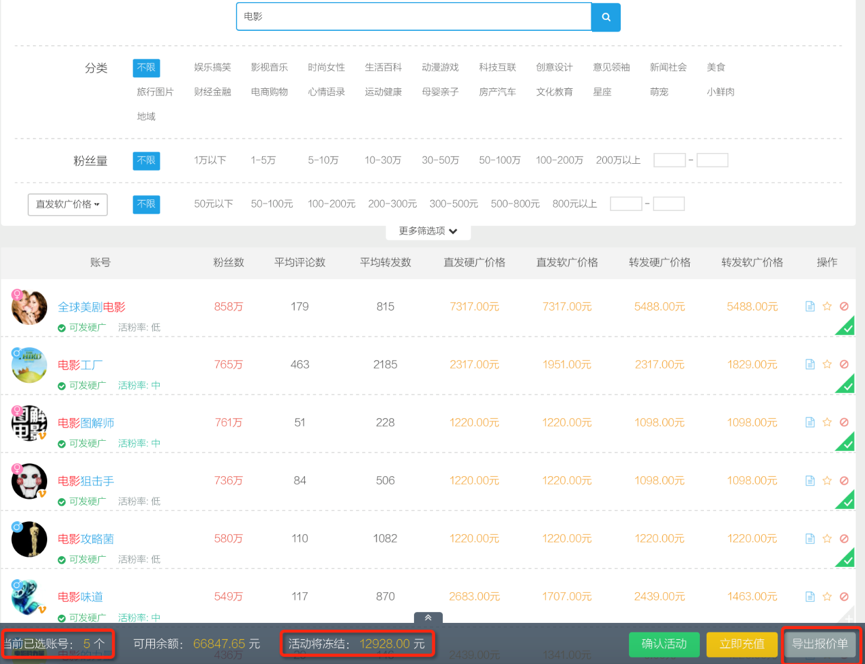Block 电影图解师 using the red ban icon
The height and width of the screenshot is (664, 865).
tap(844, 423)
